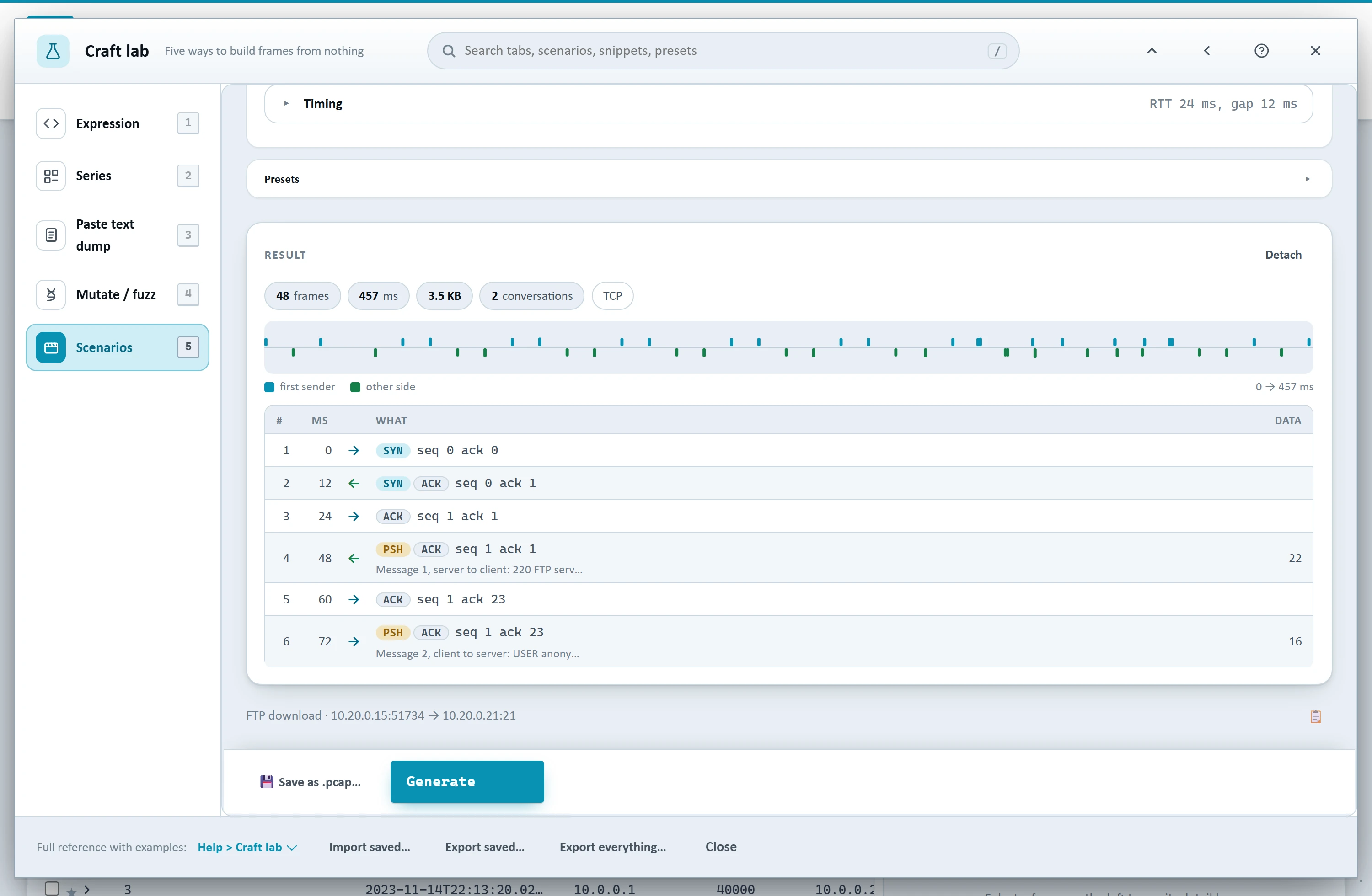Viewport: 1372px width, 896px height.
Task: Select the Mutate / fuzz tab
Action: [117, 294]
